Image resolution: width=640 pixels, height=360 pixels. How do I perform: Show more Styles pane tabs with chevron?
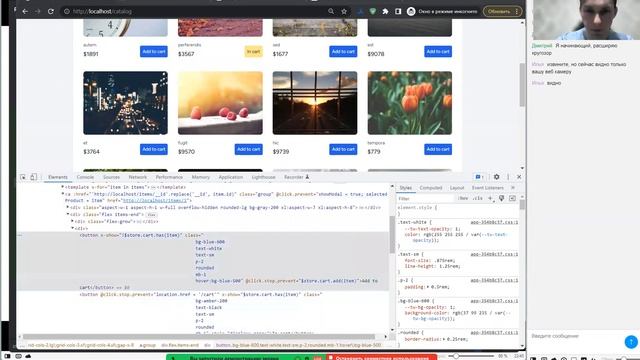(513, 188)
